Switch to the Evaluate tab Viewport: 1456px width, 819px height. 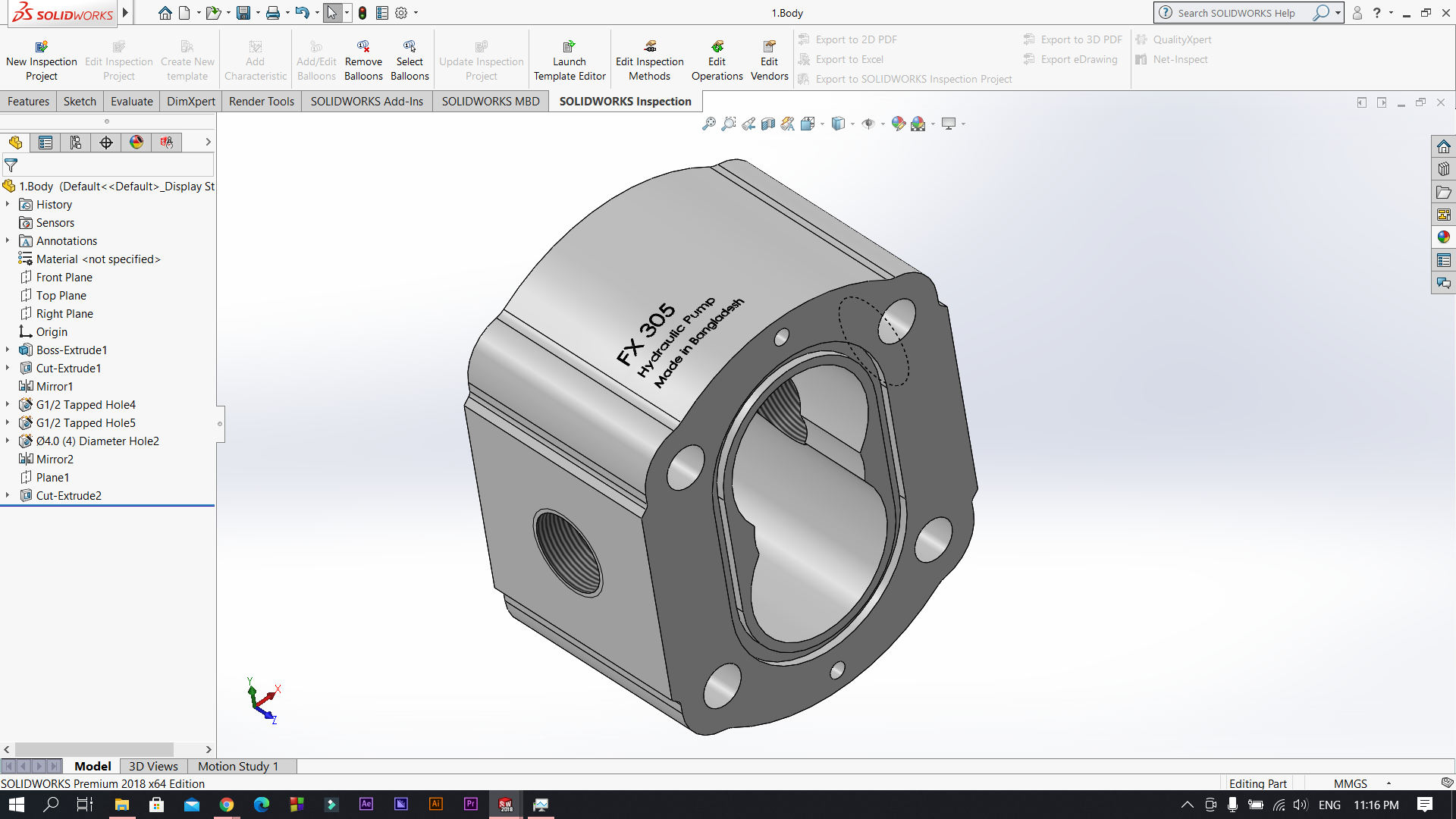click(132, 101)
